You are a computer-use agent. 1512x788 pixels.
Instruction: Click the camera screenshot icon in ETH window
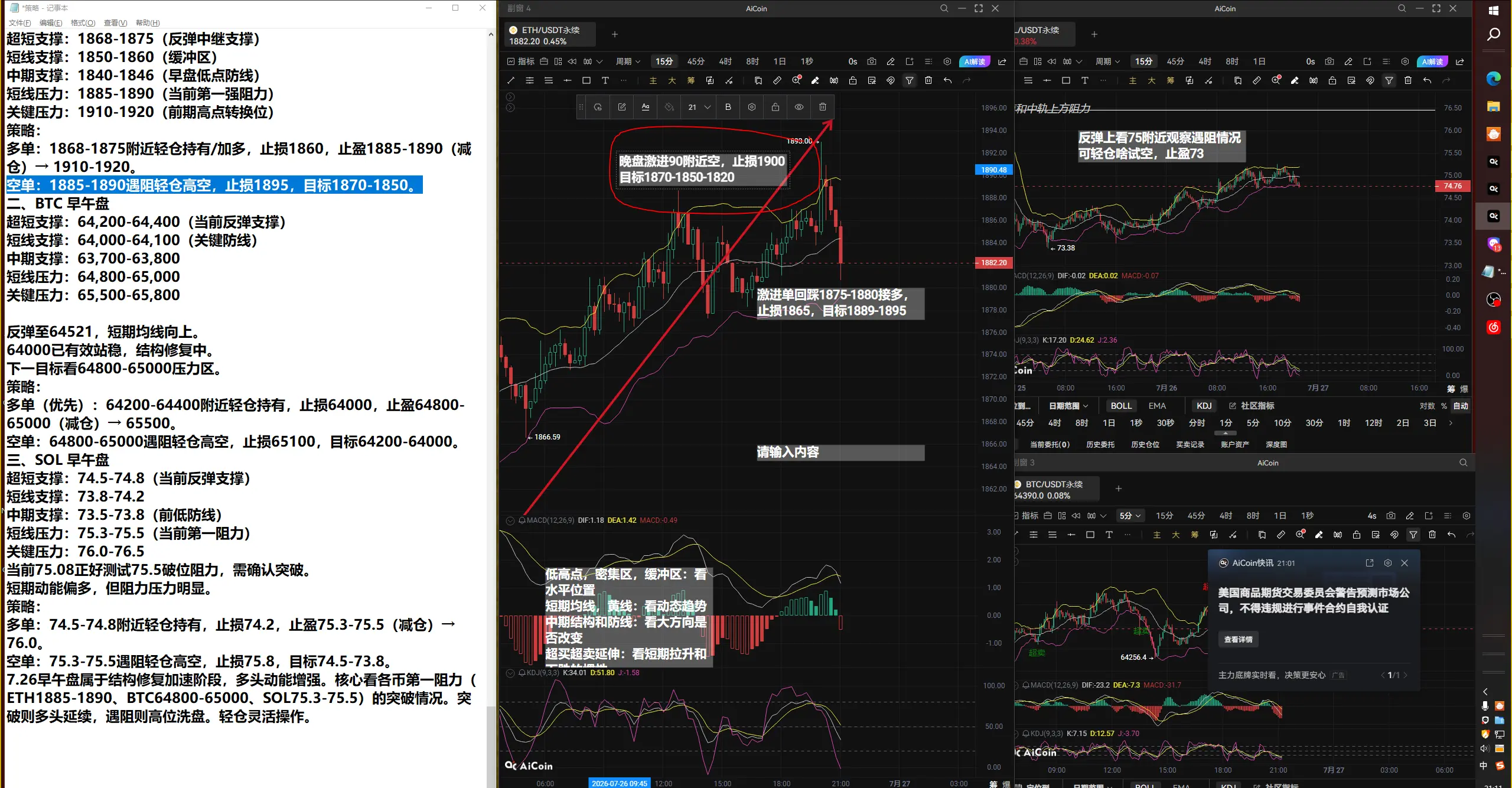click(x=872, y=61)
